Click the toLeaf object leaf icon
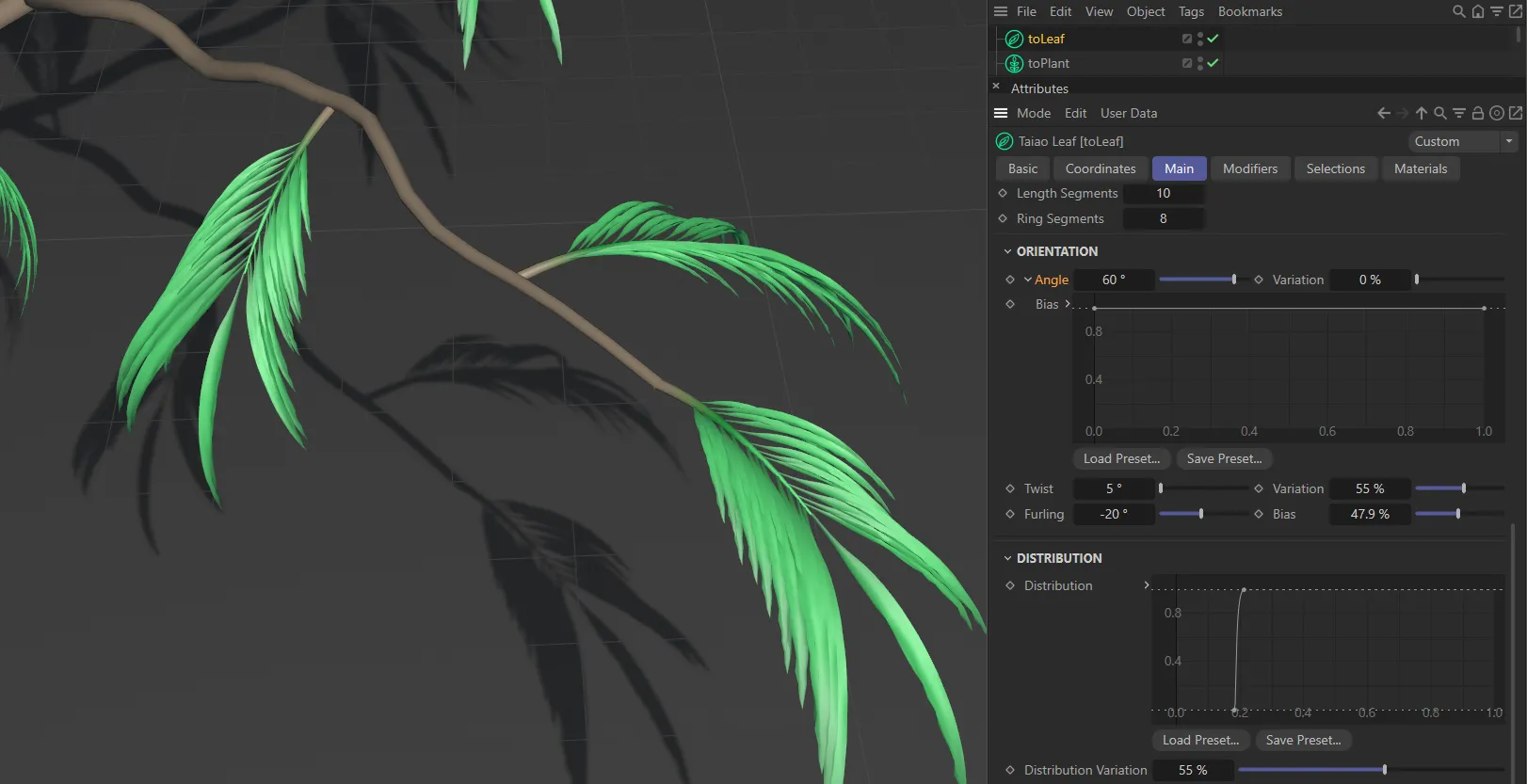Image resolution: width=1527 pixels, height=784 pixels. point(1014,39)
